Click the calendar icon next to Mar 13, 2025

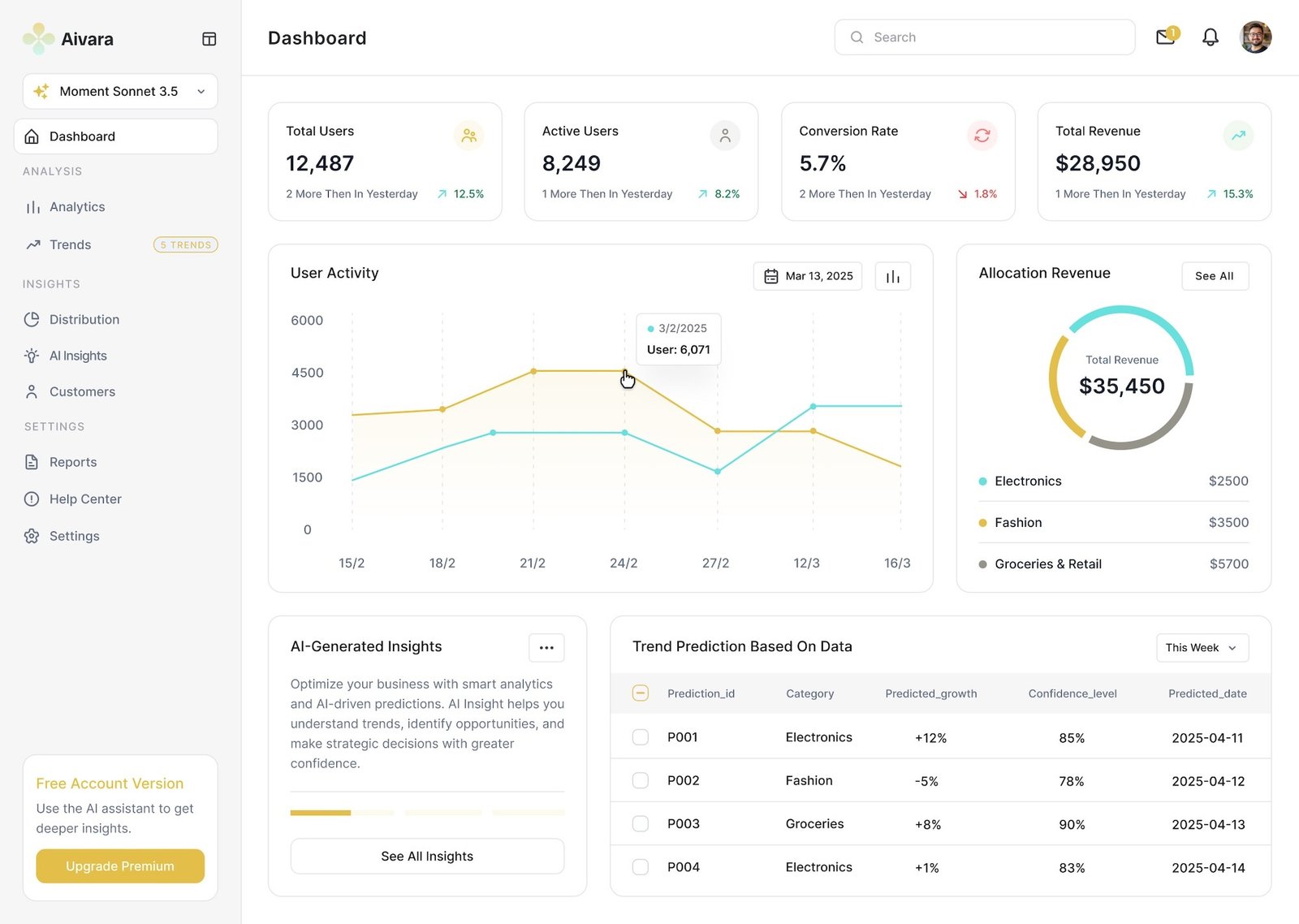pyautogui.click(x=770, y=276)
